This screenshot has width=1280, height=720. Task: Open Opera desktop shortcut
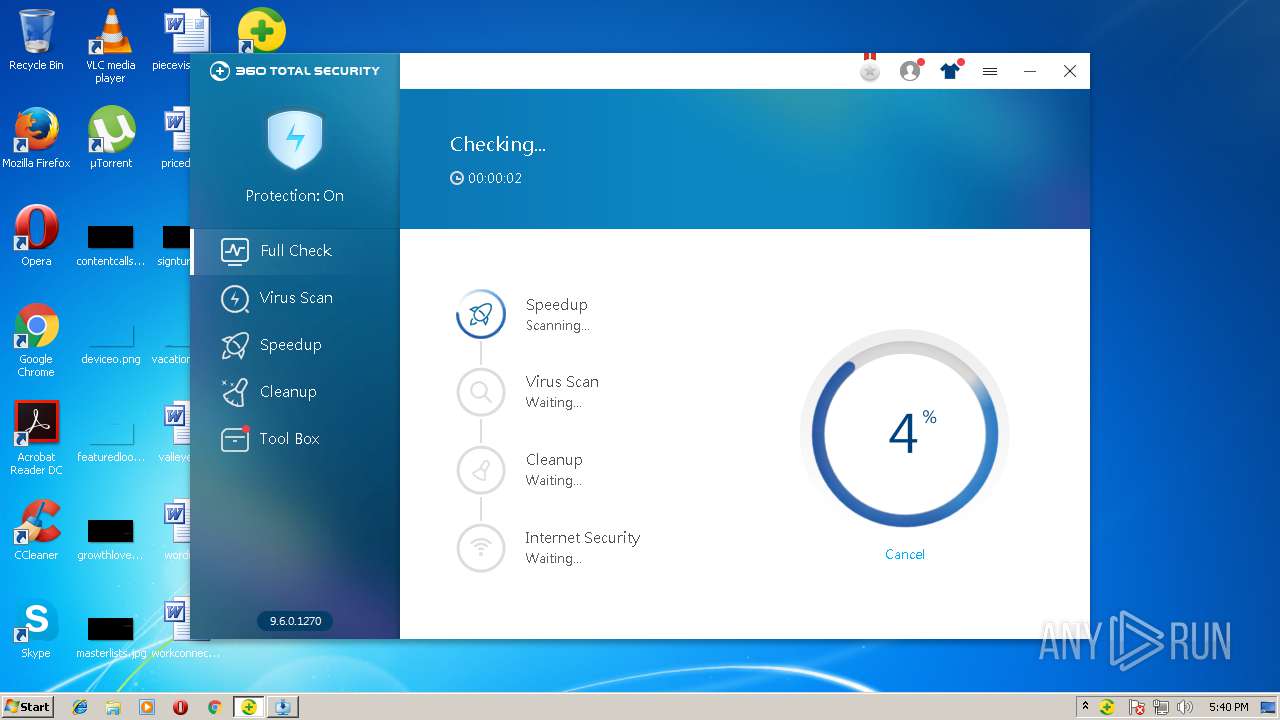click(36, 236)
